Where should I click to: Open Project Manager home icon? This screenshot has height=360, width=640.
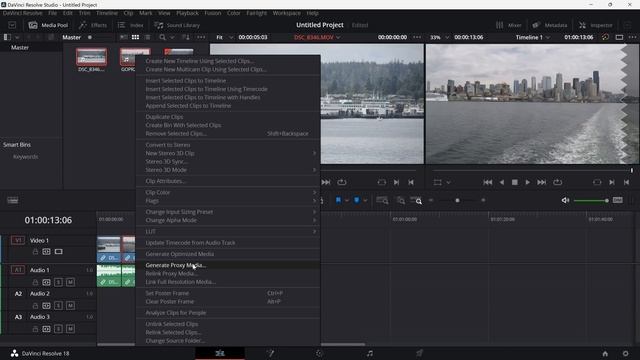[x=605, y=353]
